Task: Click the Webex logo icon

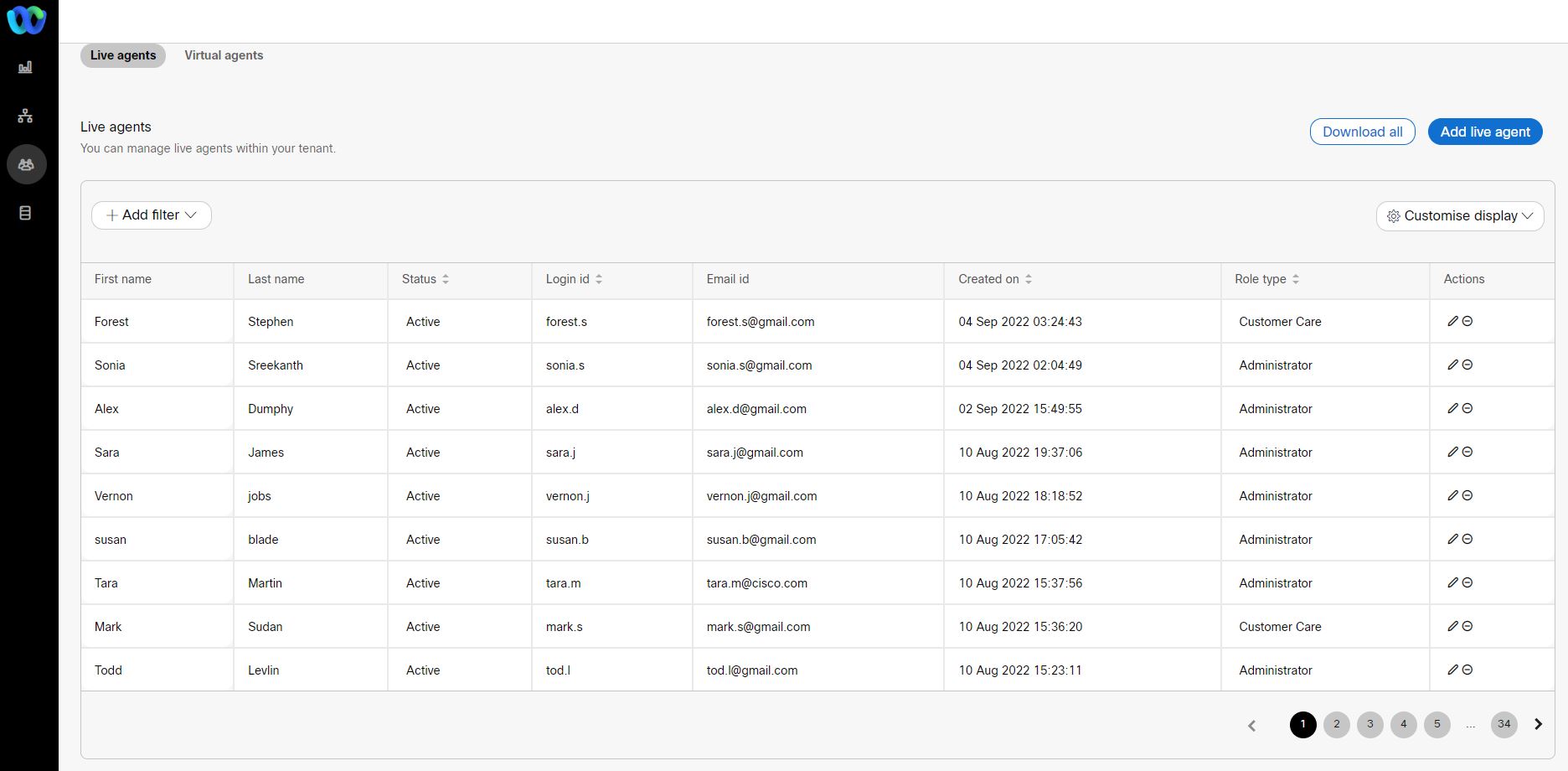Action: [x=26, y=20]
